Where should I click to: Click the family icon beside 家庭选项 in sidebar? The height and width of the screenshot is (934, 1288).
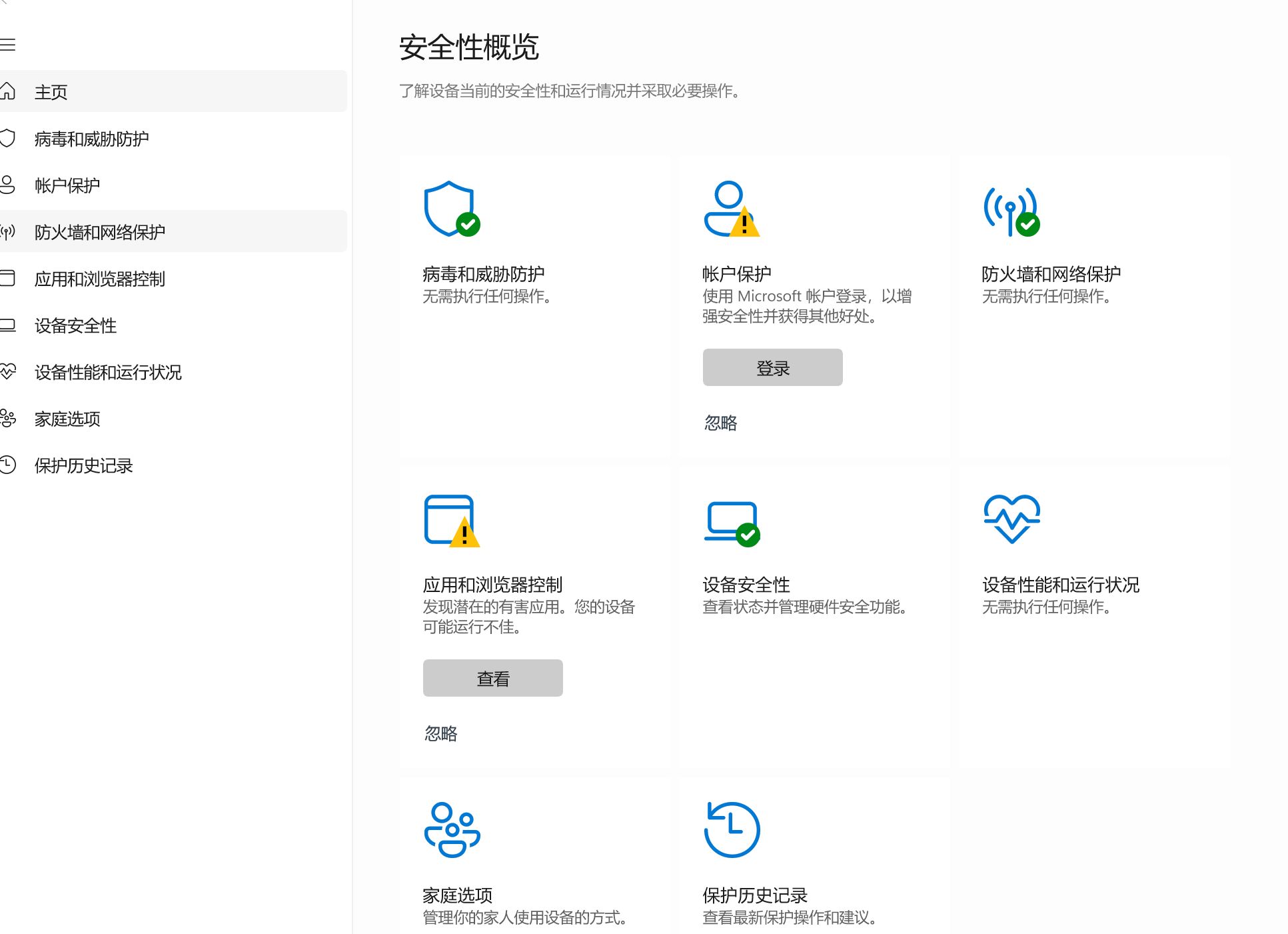(x=7, y=418)
